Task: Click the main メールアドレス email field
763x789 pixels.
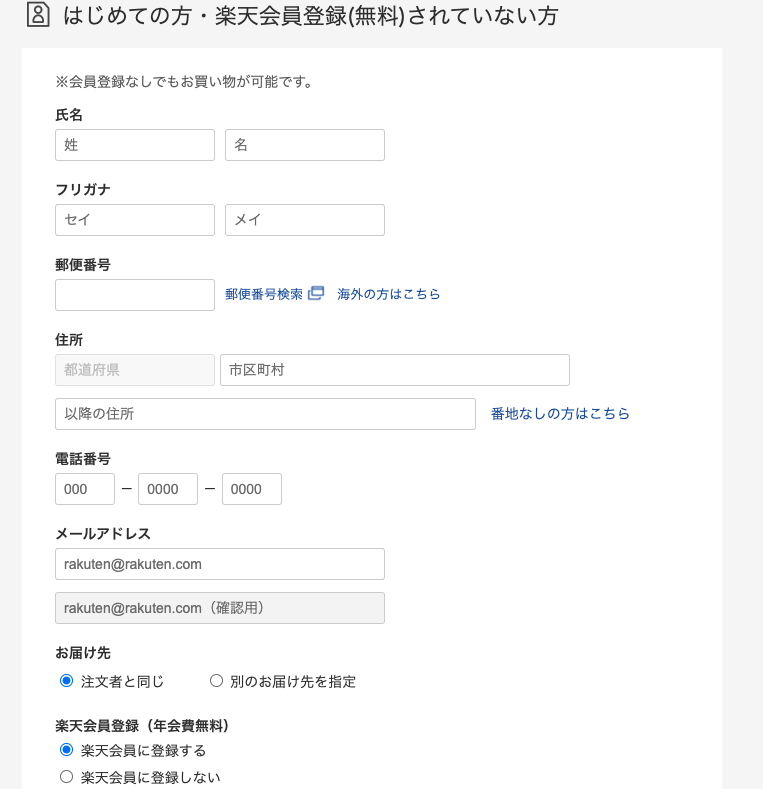Action: point(220,564)
